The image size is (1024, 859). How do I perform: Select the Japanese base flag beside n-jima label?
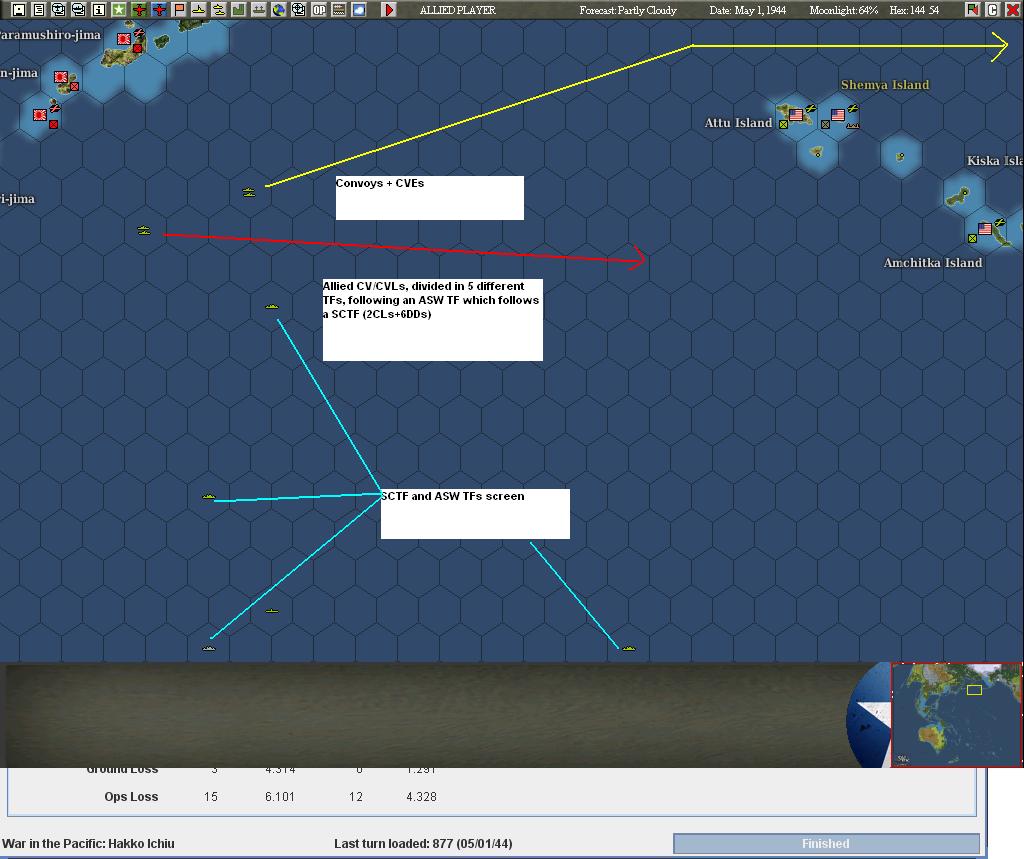61,77
